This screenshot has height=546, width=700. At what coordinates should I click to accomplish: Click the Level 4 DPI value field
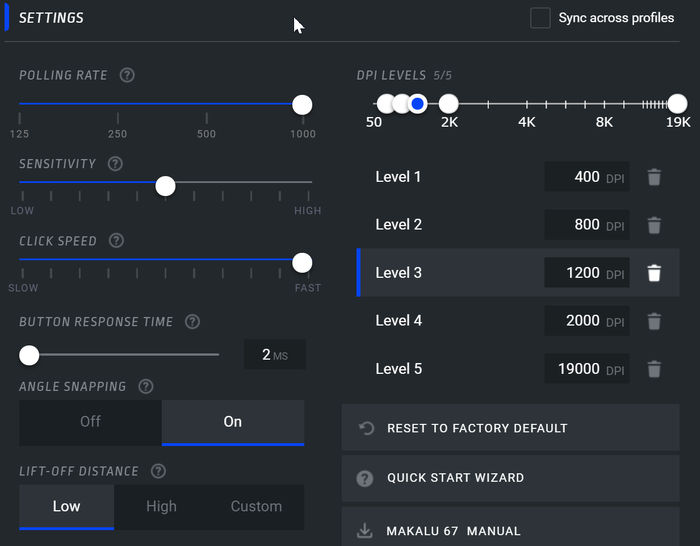coord(586,321)
